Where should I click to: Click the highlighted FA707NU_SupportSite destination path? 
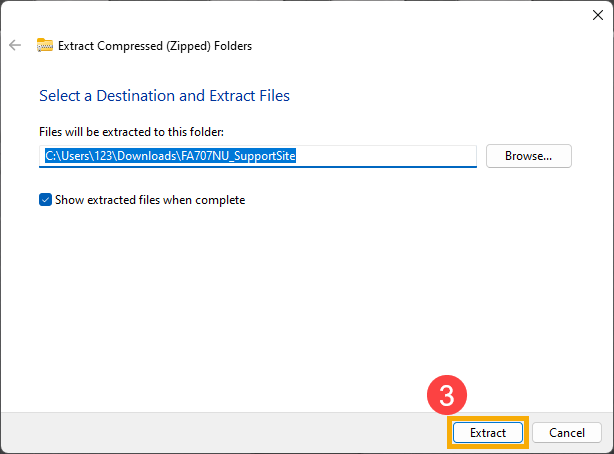(x=170, y=156)
